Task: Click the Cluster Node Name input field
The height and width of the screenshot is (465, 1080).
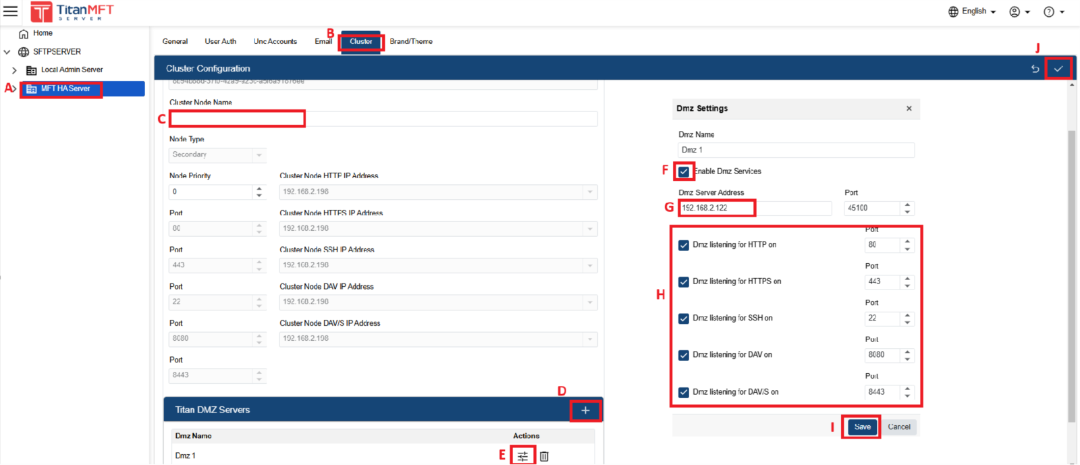Action: [384, 119]
